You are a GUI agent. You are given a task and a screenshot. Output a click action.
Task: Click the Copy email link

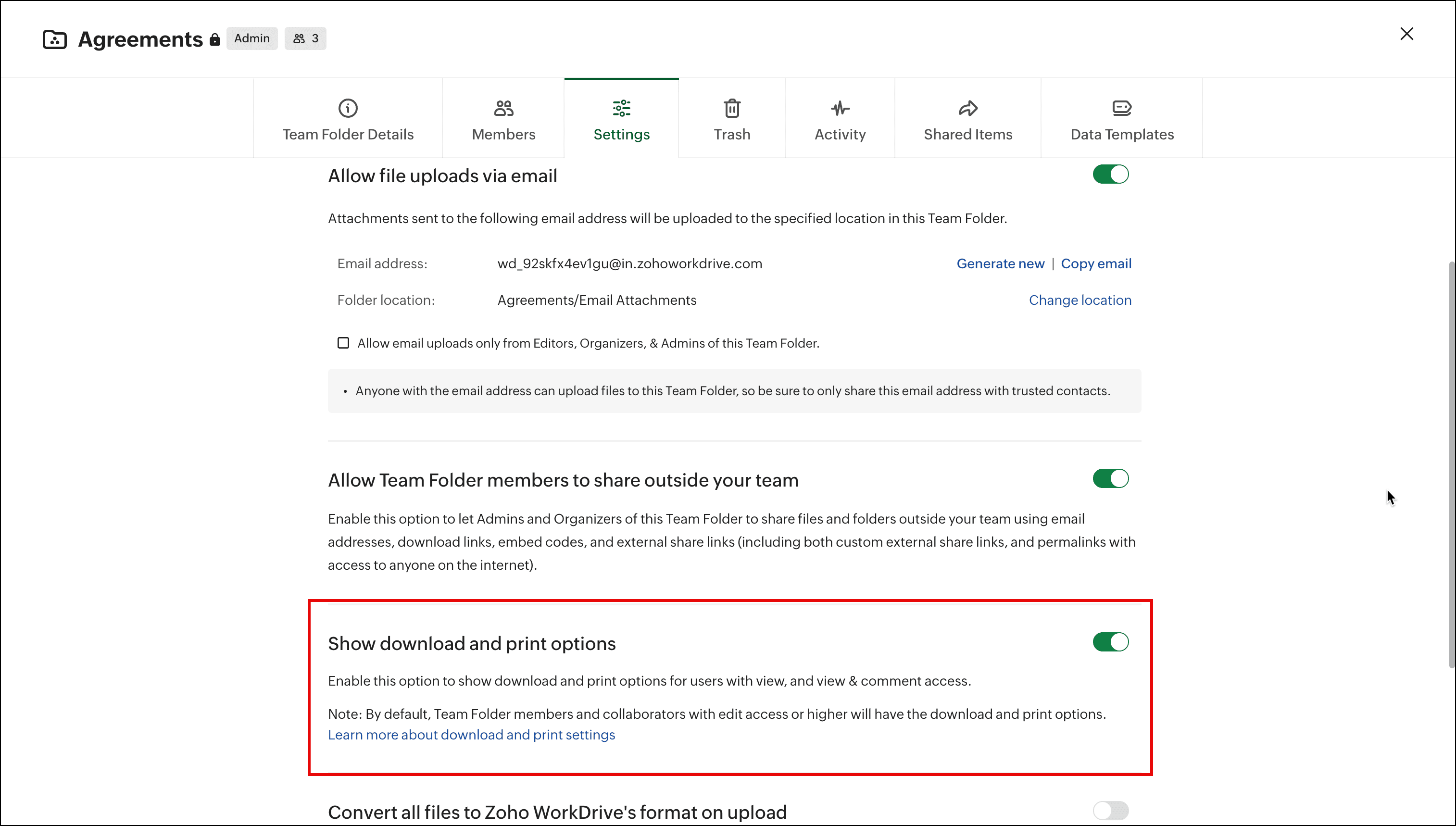[x=1095, y=263]
